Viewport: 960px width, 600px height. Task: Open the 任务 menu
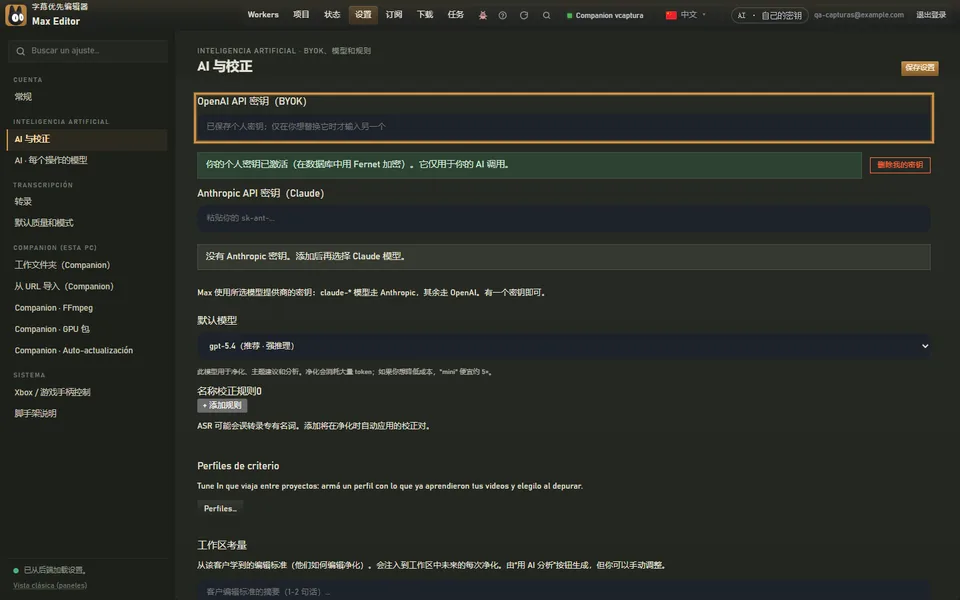(x=456, y=15)
